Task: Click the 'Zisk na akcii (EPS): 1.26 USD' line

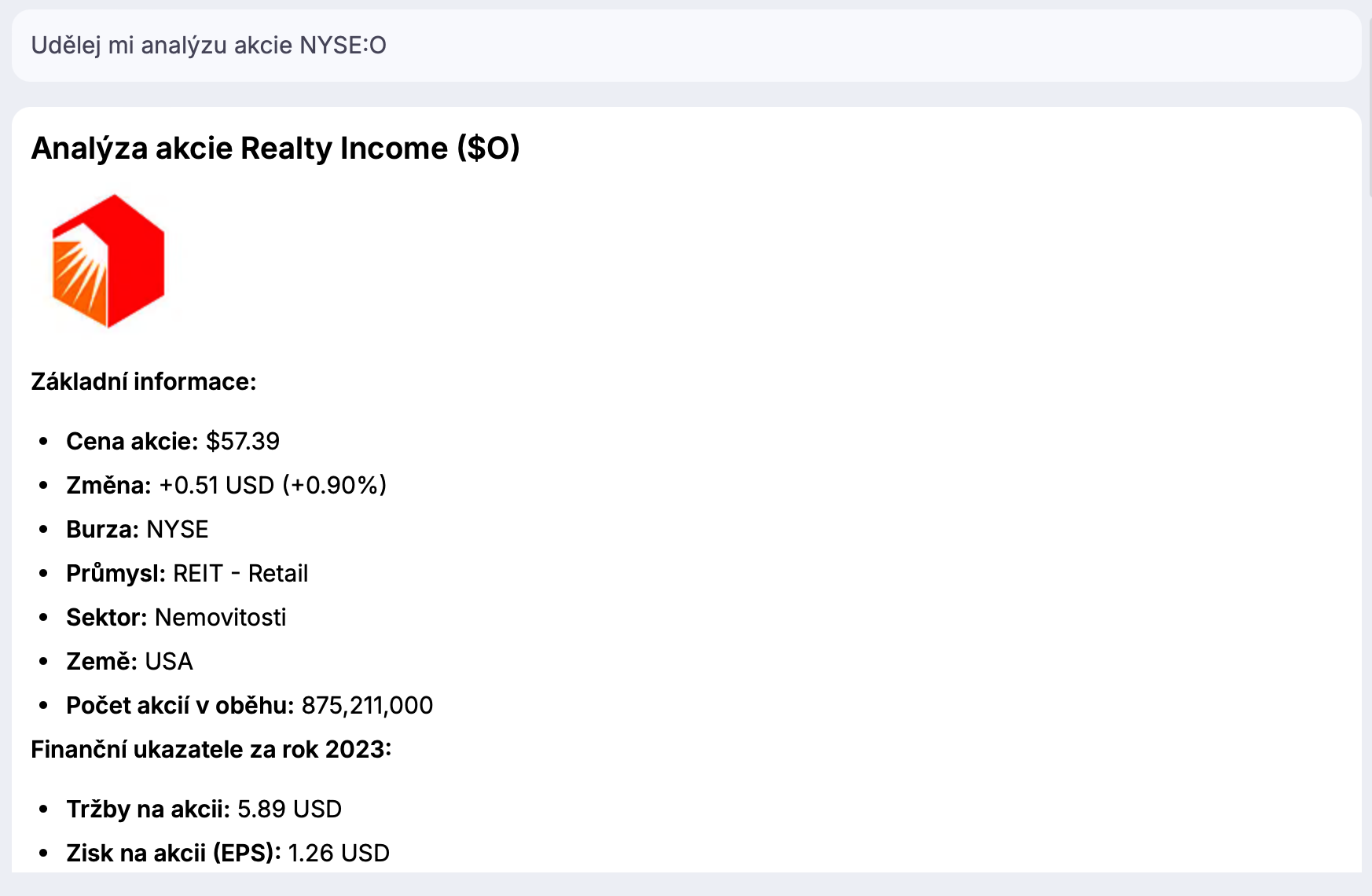Action: (228, 854)
